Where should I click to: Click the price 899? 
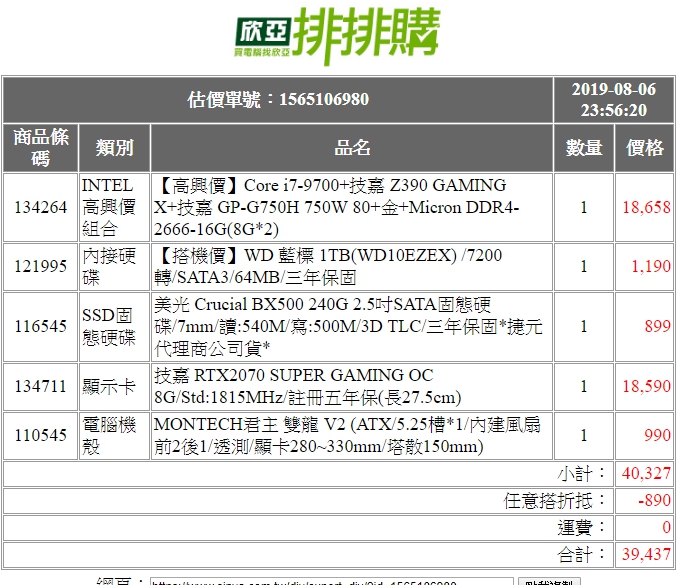point(657,326)
